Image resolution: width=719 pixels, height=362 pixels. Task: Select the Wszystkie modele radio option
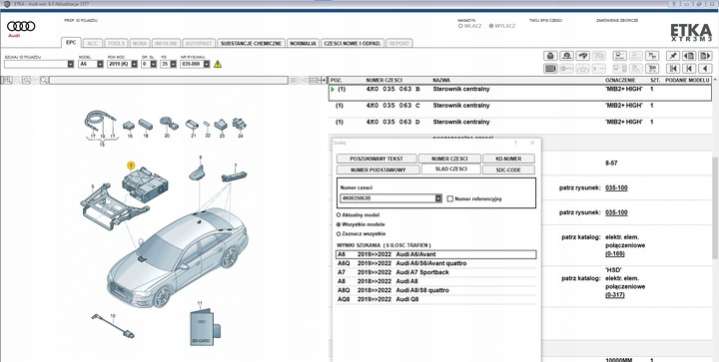tap(338, 224)
